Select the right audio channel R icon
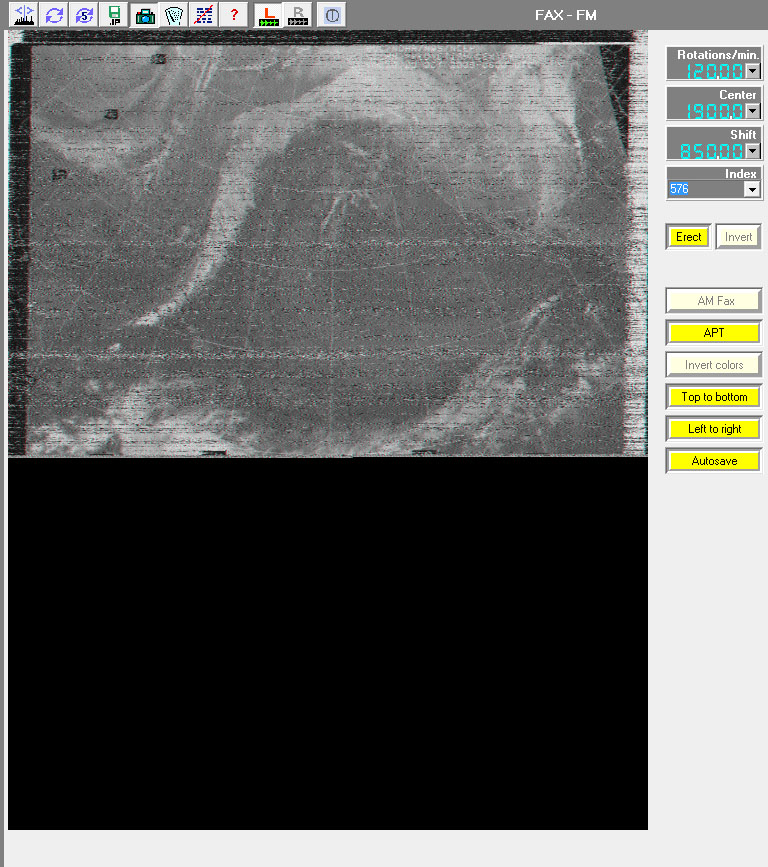Viewport: 768px width, 867px height. 298,15
